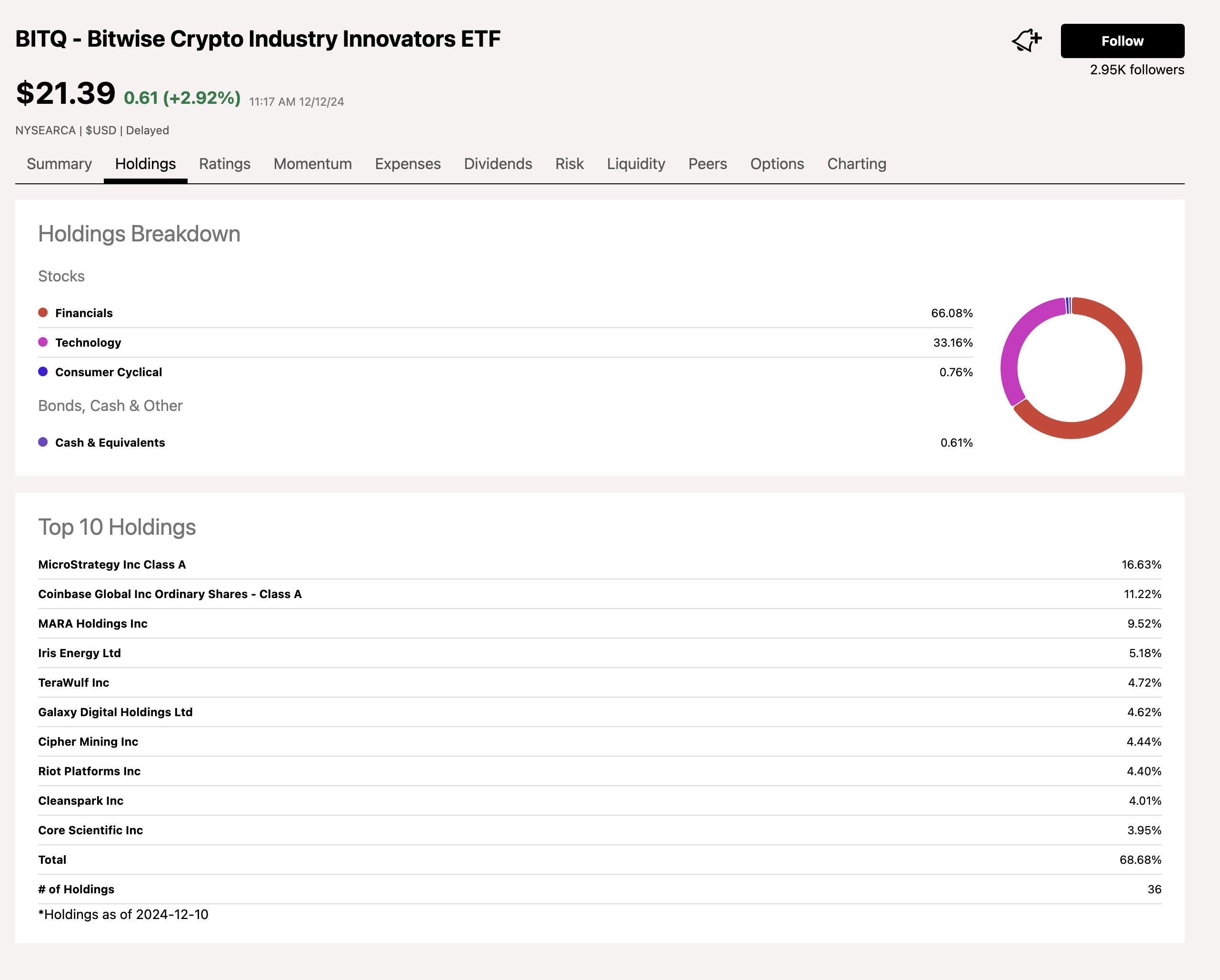Select the Financials legend color dot
The height and width of the screenshot is (980, 1220).
(x=42, y=312)
